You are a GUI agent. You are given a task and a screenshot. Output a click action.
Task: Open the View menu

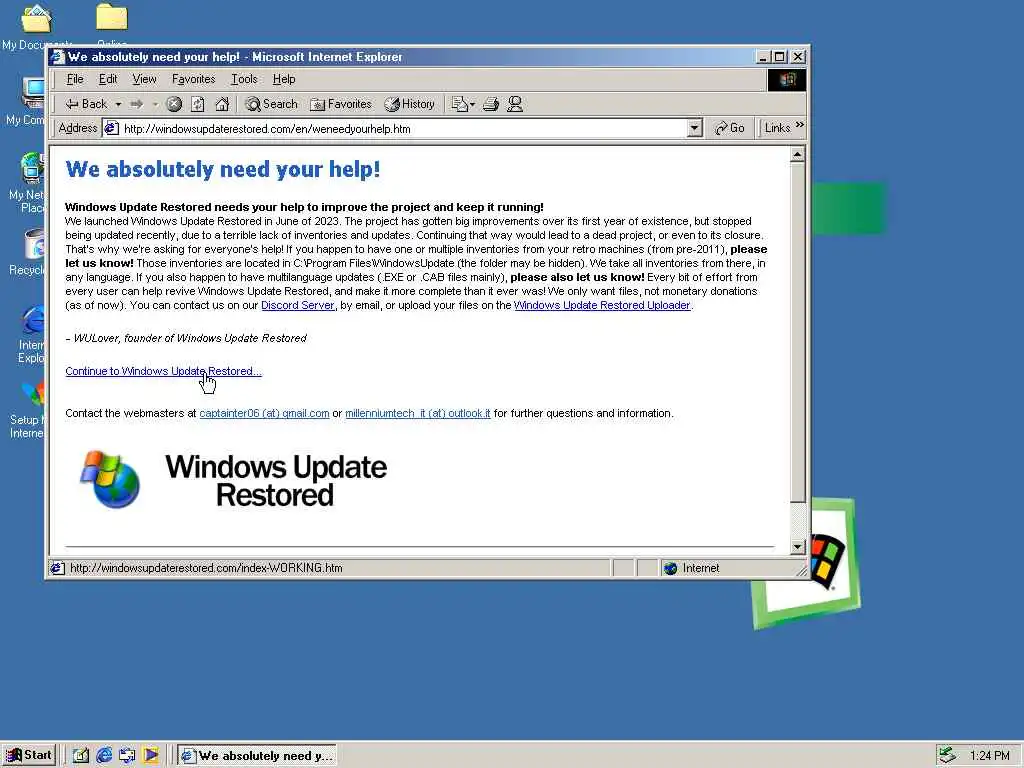pyautogui.click(x=144, y=79)
